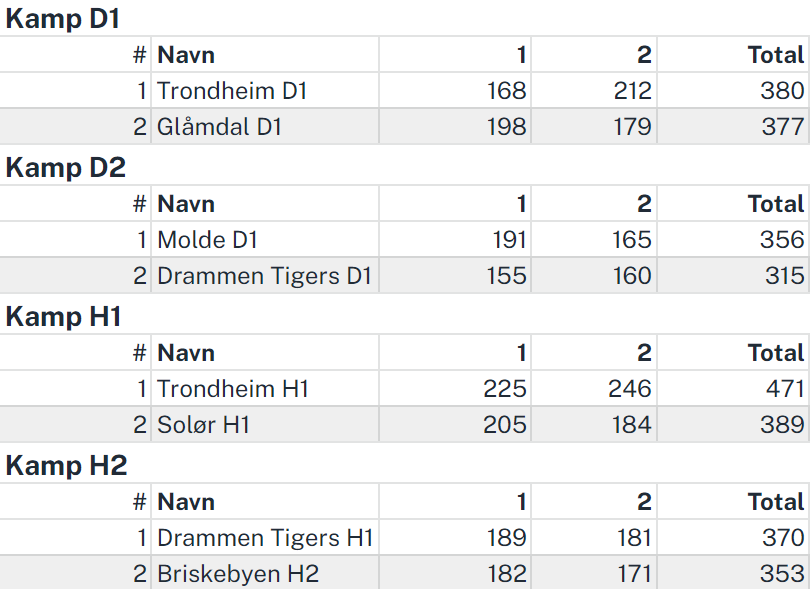Click Molde D1 team name

(x=207, y=240)
